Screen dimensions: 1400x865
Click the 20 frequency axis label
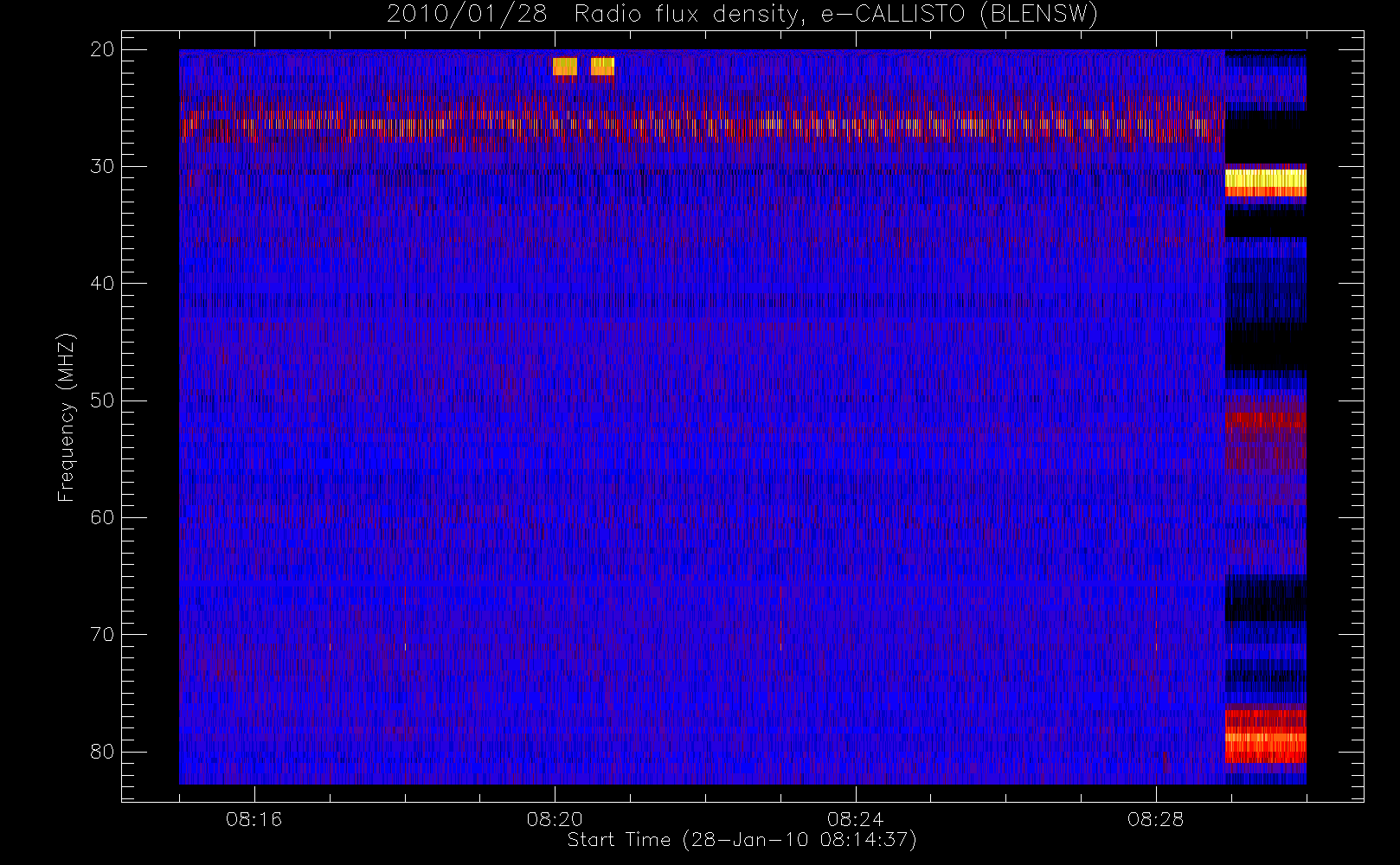(102, 50)
